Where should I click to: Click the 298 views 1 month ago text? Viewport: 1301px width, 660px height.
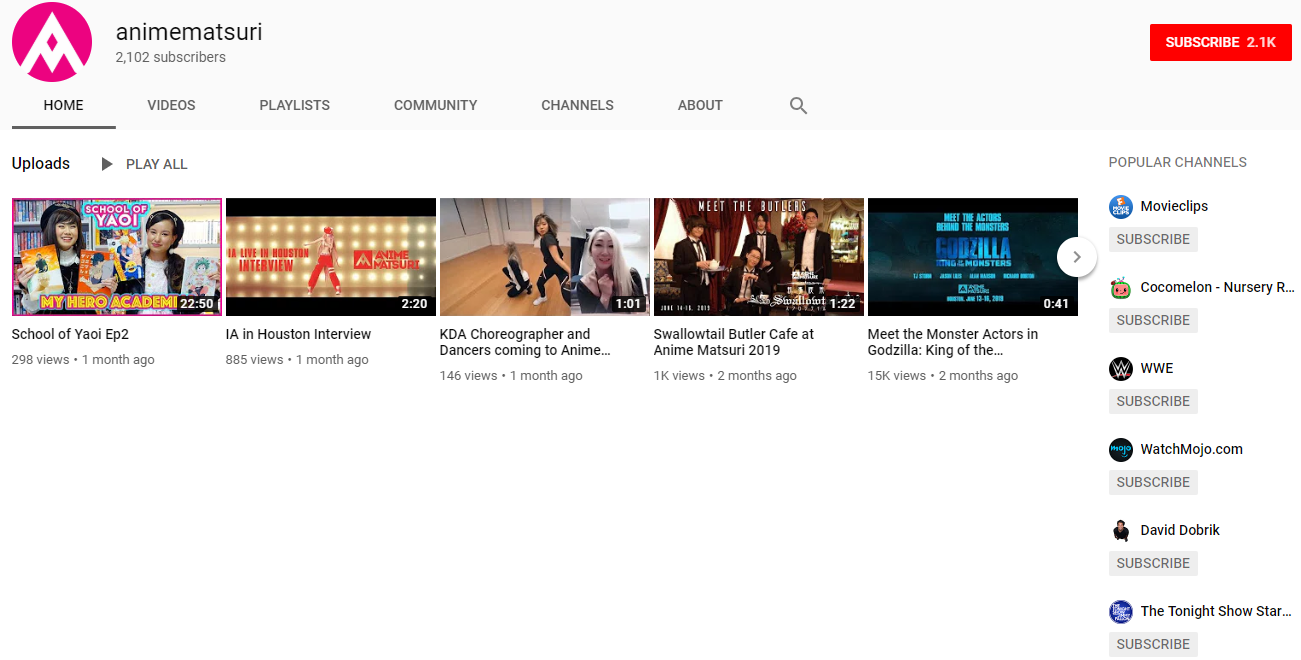[83, 360]
